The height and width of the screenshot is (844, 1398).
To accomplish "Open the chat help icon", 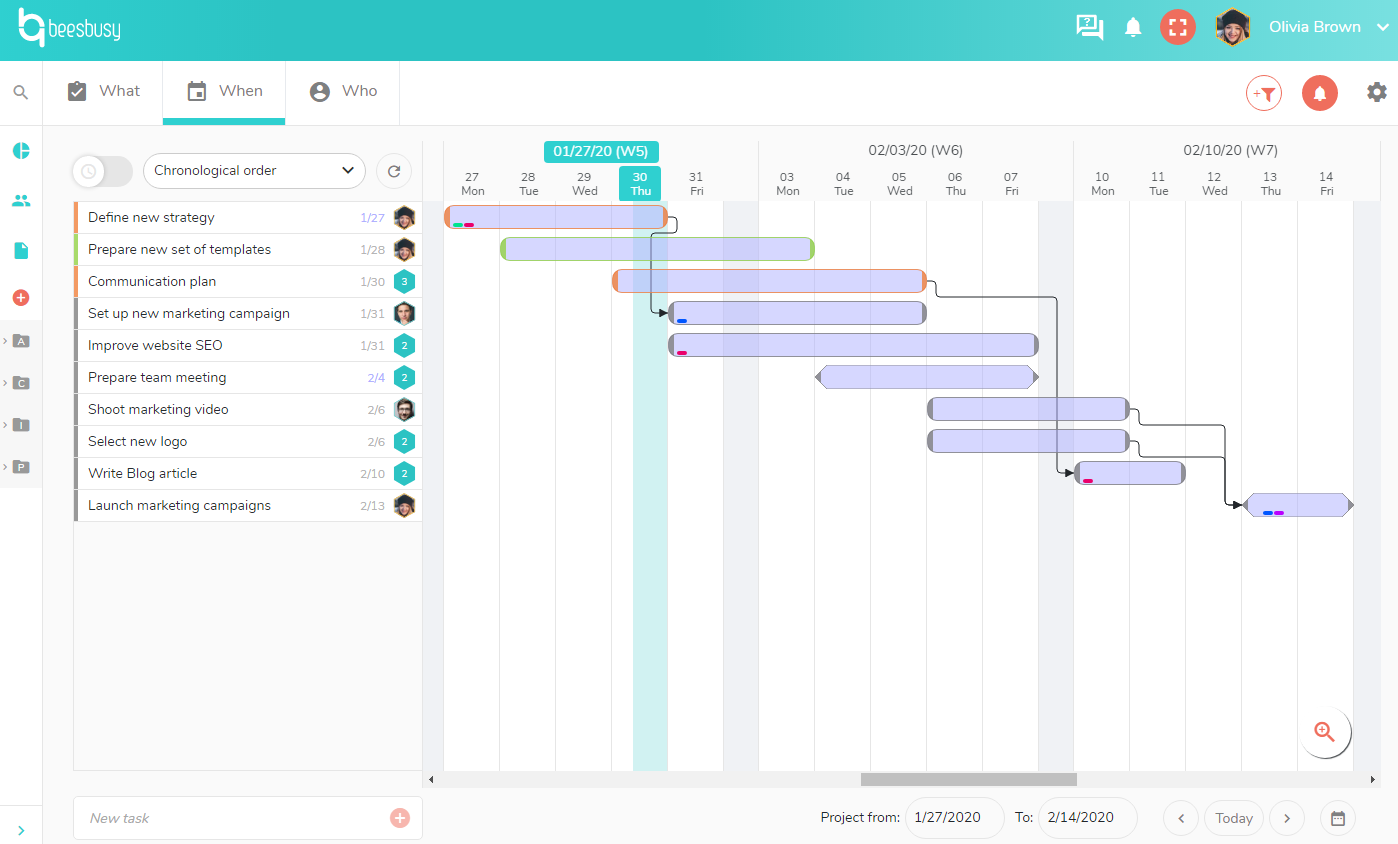I will [x=1089, y=27].
